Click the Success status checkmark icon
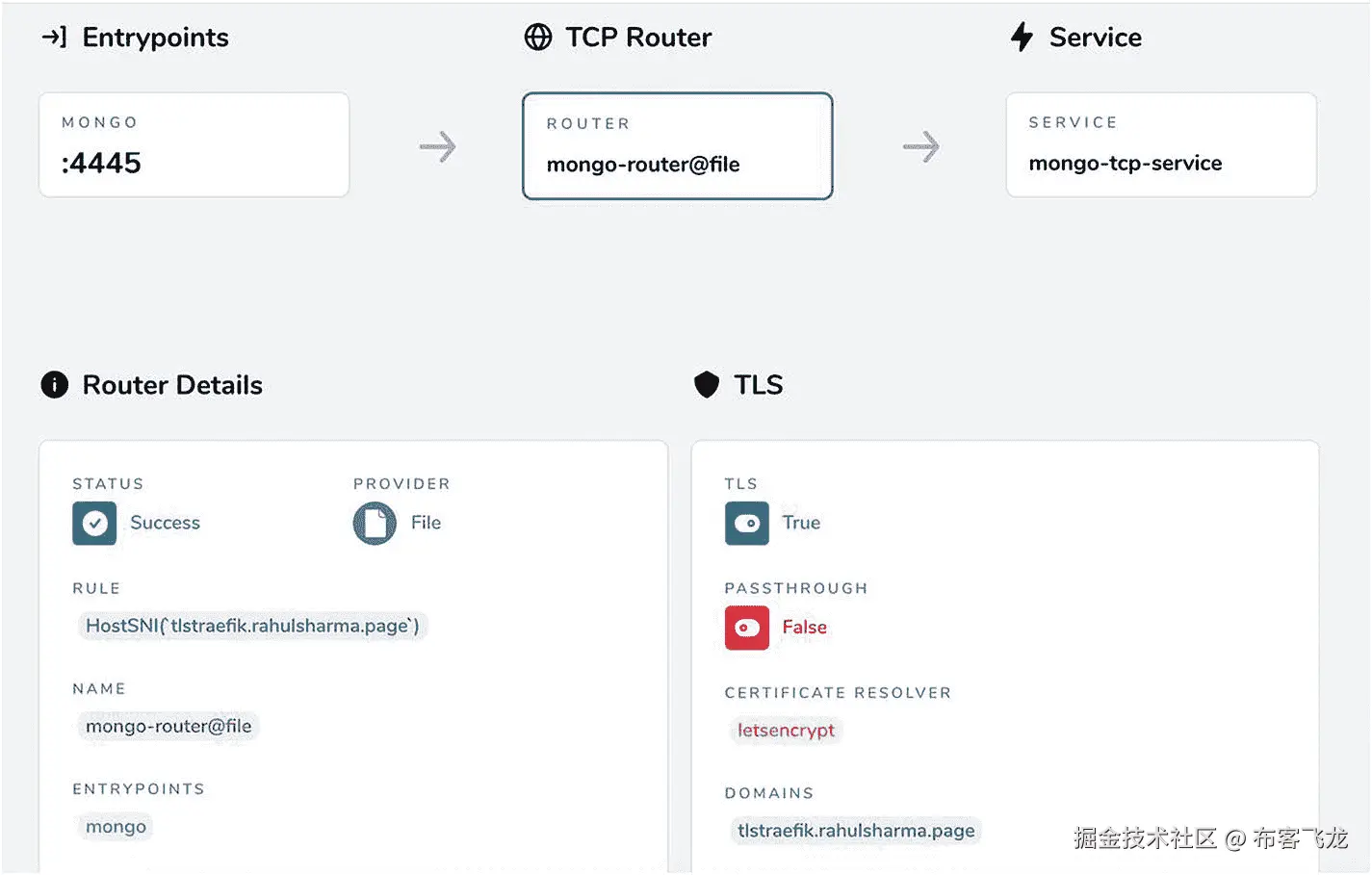1372x875 pixels. point(94,524)
